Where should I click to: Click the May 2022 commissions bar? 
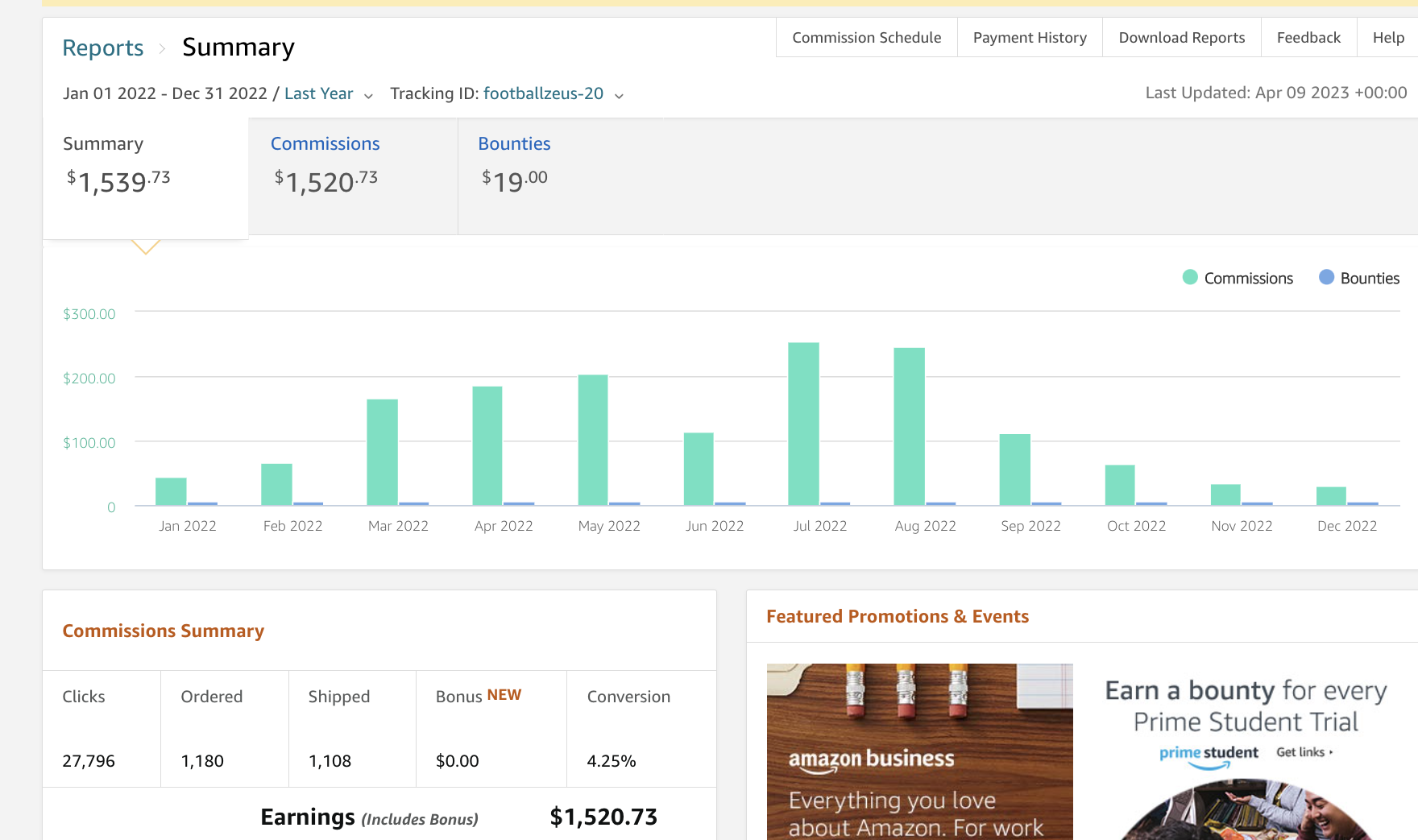[x=593, y=440]
